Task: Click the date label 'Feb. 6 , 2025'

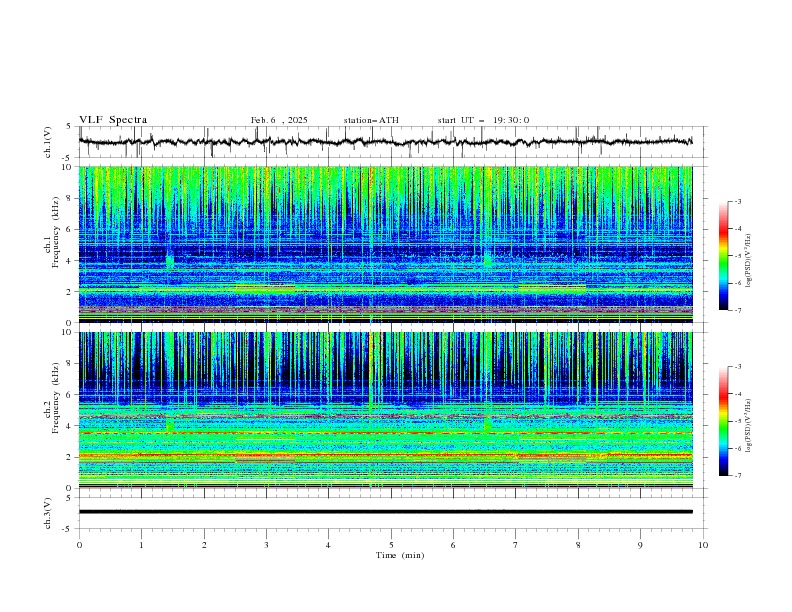Action: click(279, 120)
